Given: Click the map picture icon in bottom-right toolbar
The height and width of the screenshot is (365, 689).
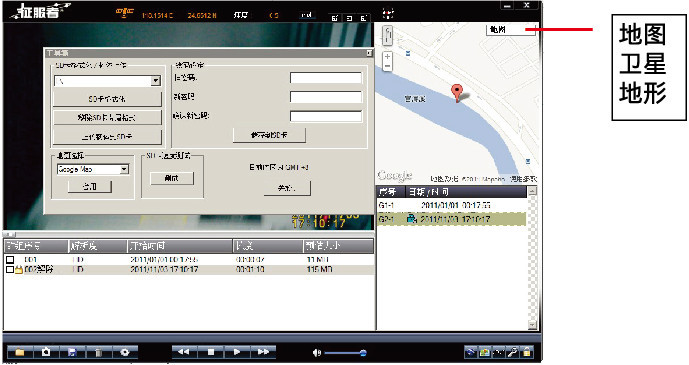Looking at the screenshot, I should tap(485, 352).
